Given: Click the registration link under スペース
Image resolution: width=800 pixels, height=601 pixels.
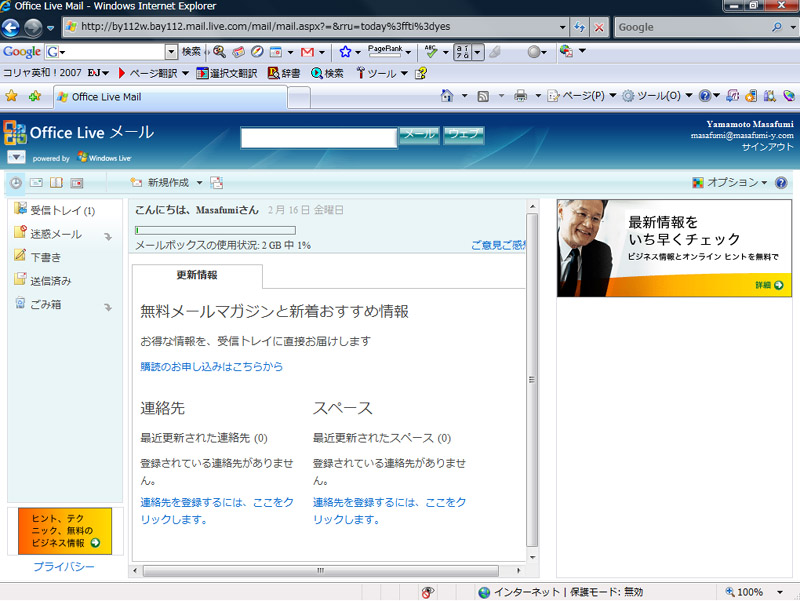Looking at the screenshot, I should [x=389, y=511].
